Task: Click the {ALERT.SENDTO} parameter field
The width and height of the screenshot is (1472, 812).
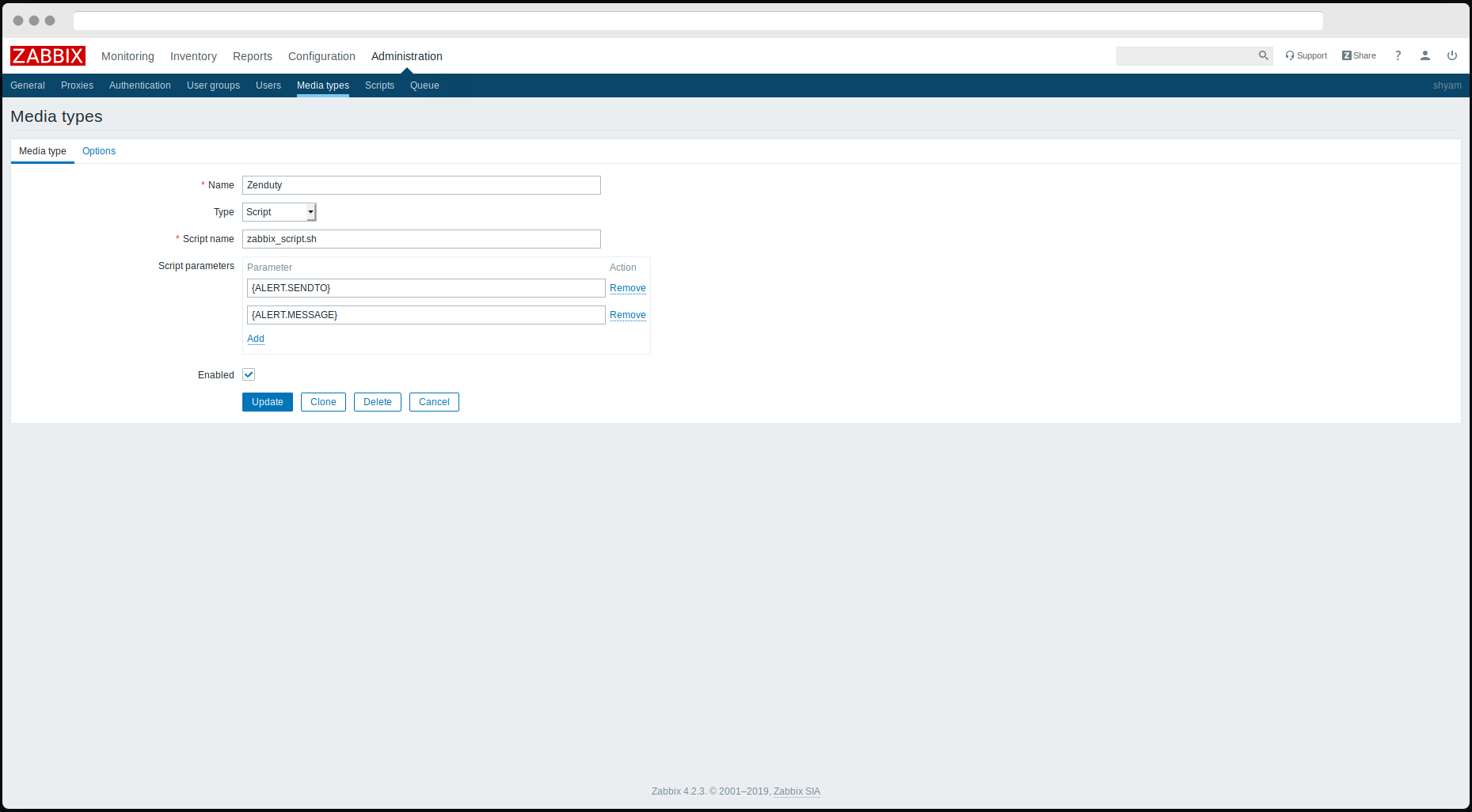Action: click(426, 288)
